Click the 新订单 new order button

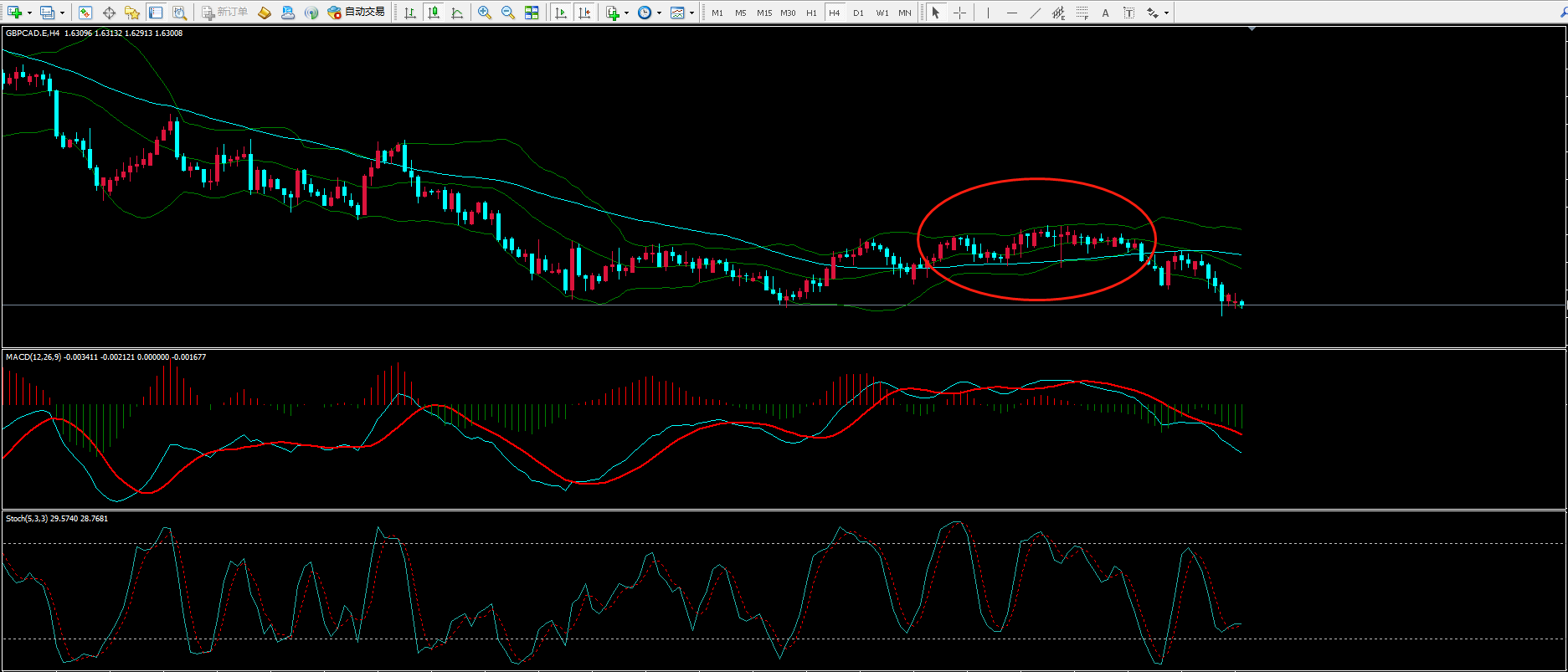click(224, 13)
